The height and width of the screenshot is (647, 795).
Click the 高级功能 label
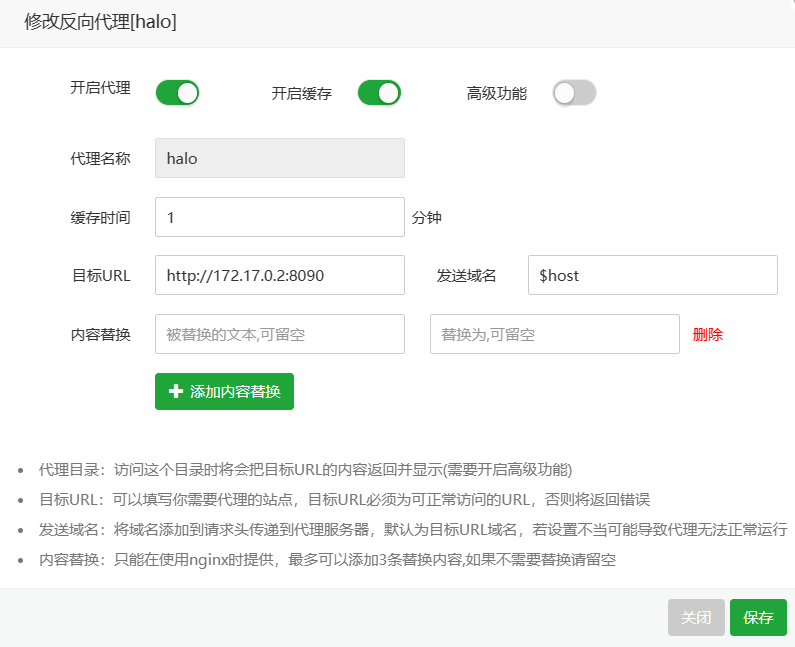click(x=497, y=94)
